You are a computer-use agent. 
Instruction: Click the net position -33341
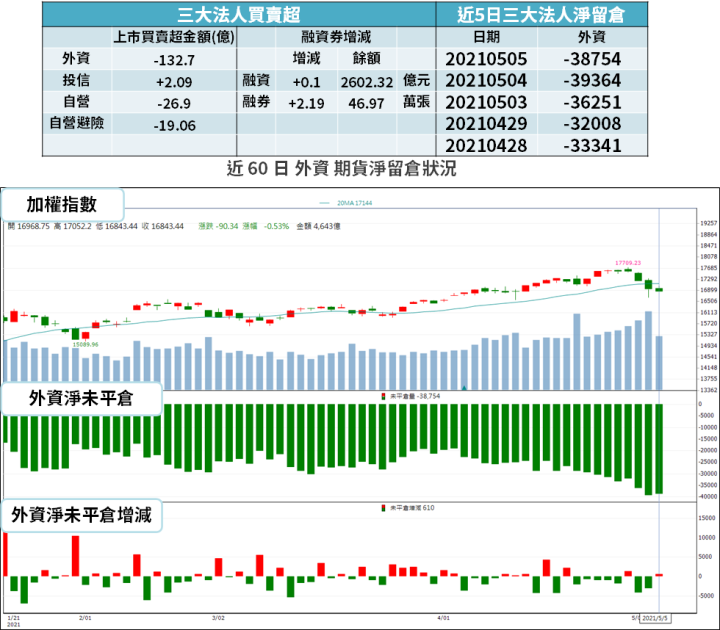(x=592, y=146)
